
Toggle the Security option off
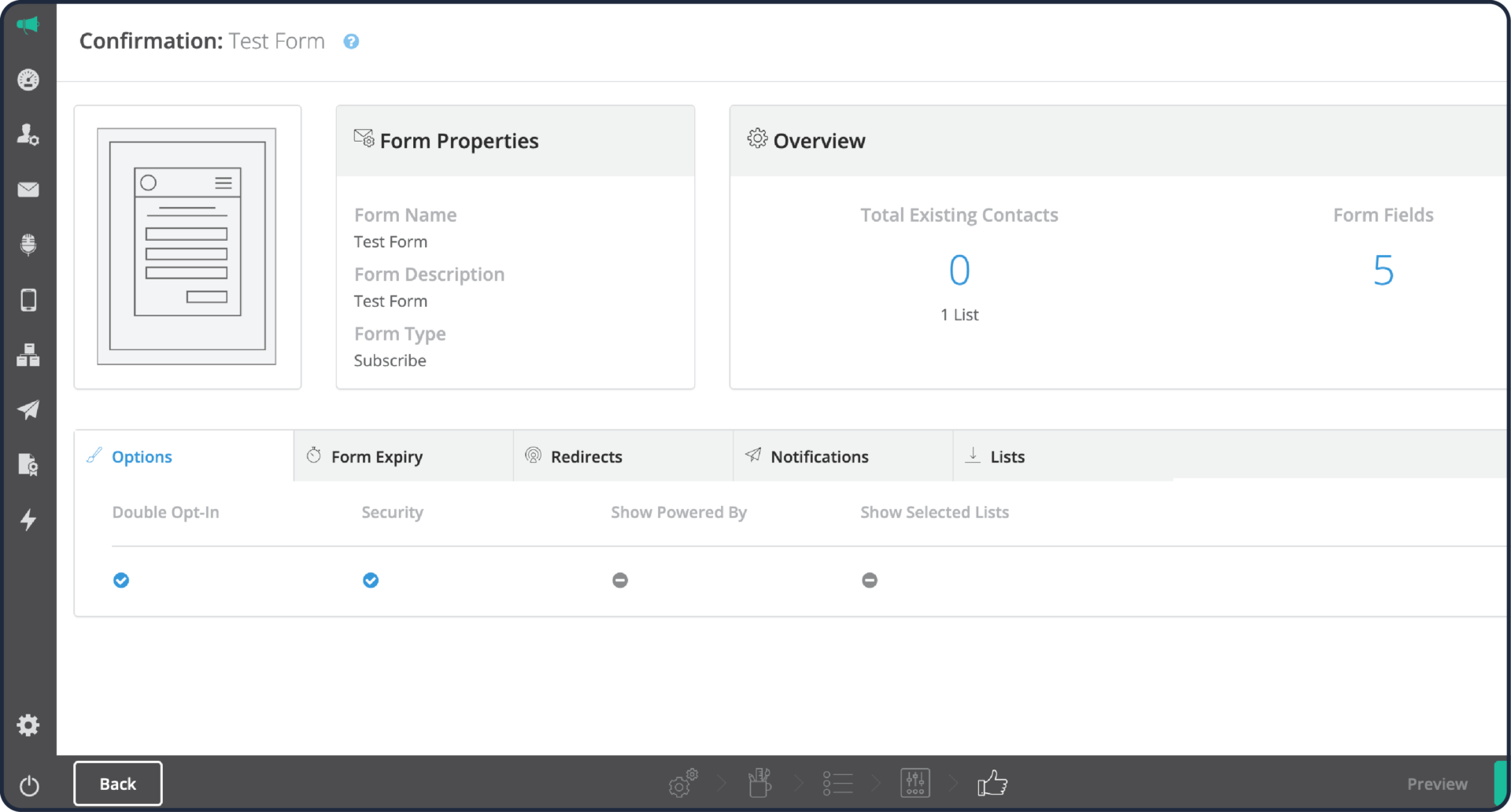[x=371, y=580]
